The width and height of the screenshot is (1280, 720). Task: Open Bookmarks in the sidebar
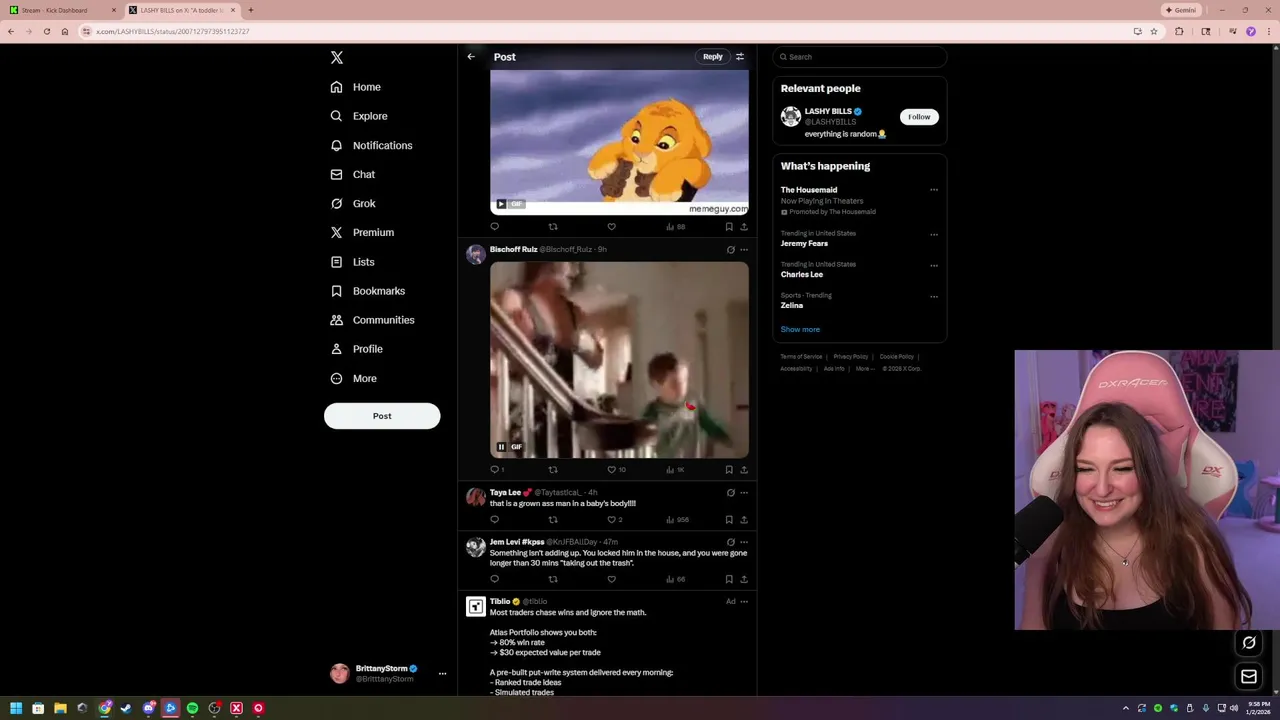368,291
